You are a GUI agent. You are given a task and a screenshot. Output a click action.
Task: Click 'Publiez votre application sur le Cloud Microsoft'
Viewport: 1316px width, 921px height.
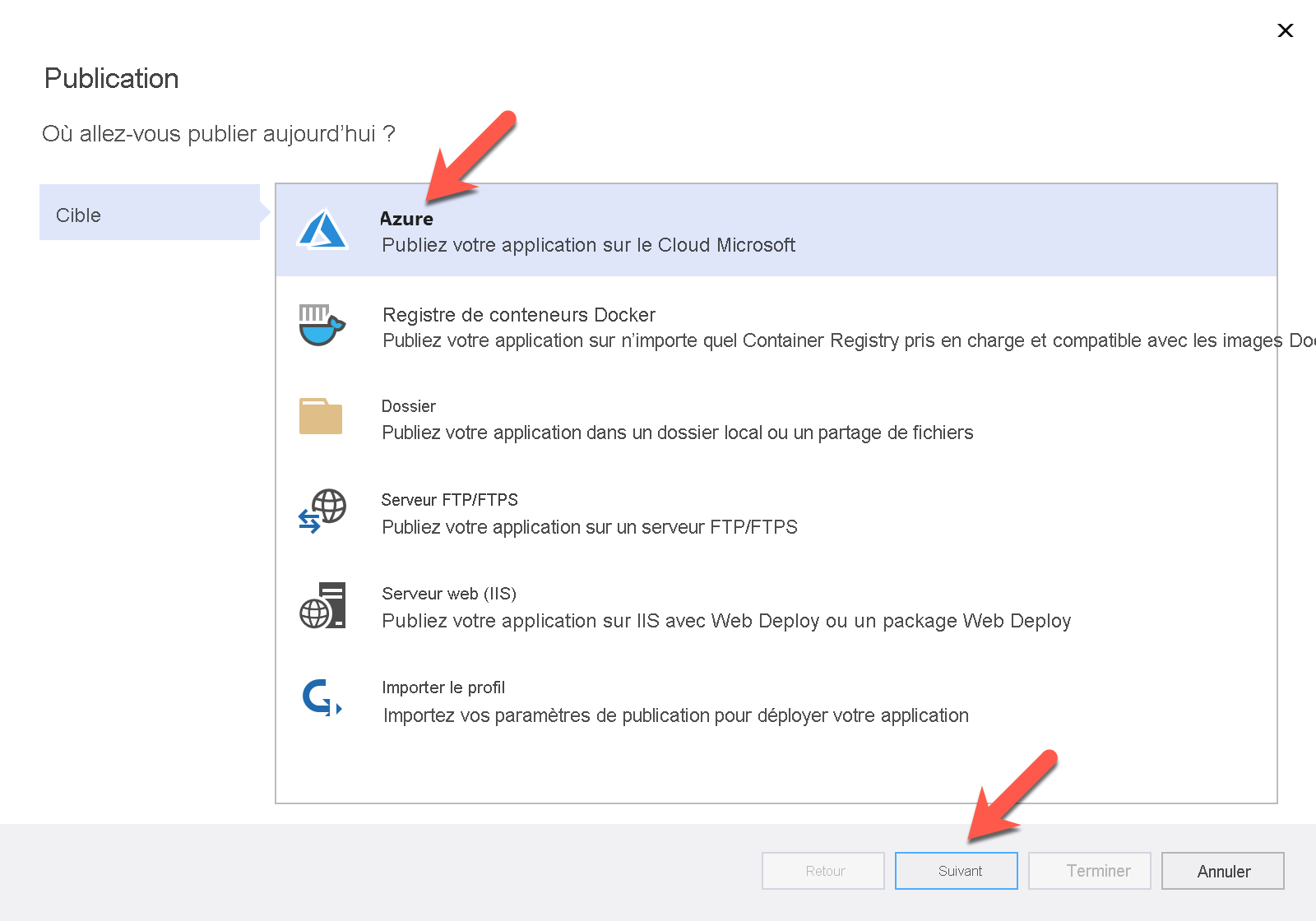(x=589, y=245)
